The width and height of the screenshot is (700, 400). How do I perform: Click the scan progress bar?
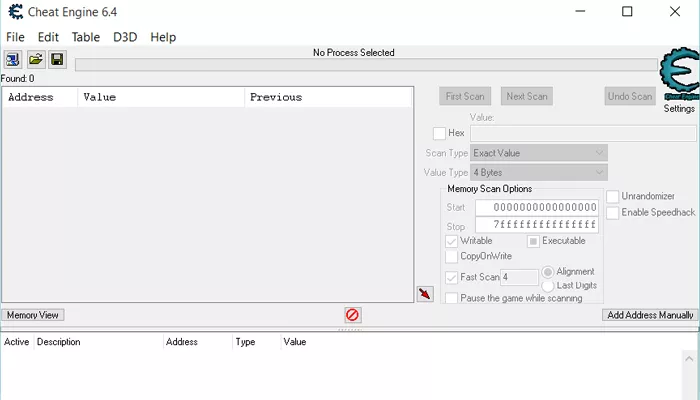click(x=366, y=65)
